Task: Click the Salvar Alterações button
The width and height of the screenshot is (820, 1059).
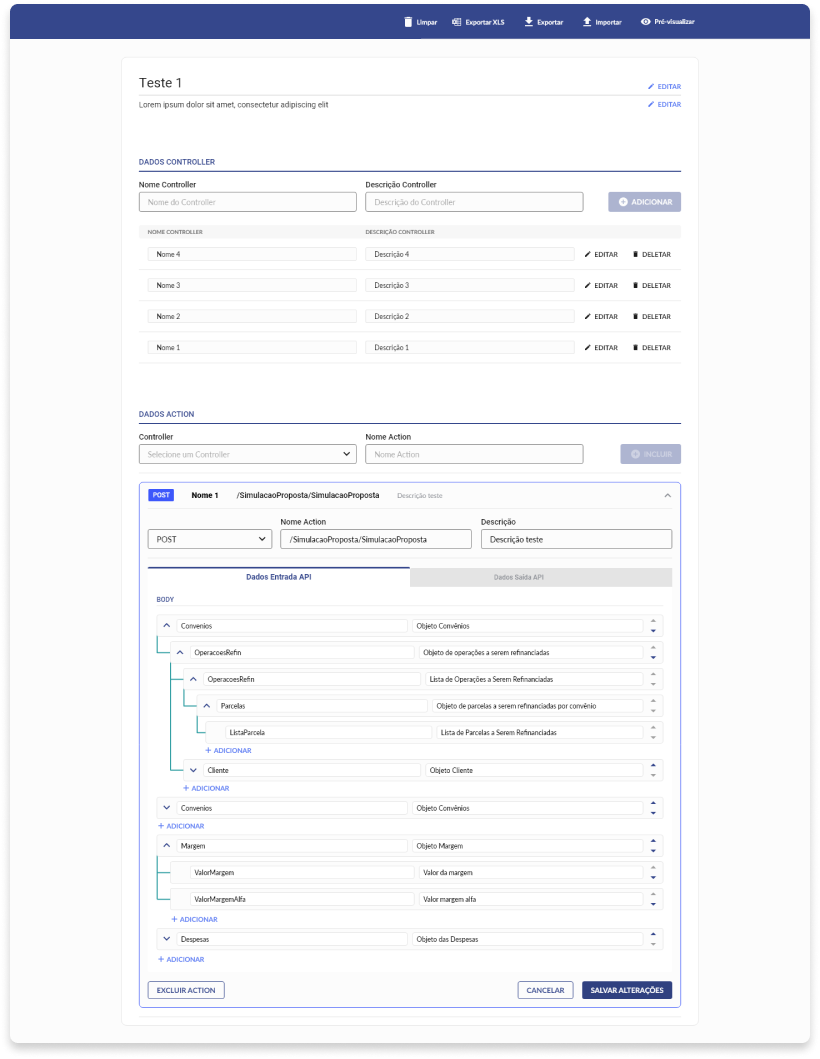Action: [626, 990]
